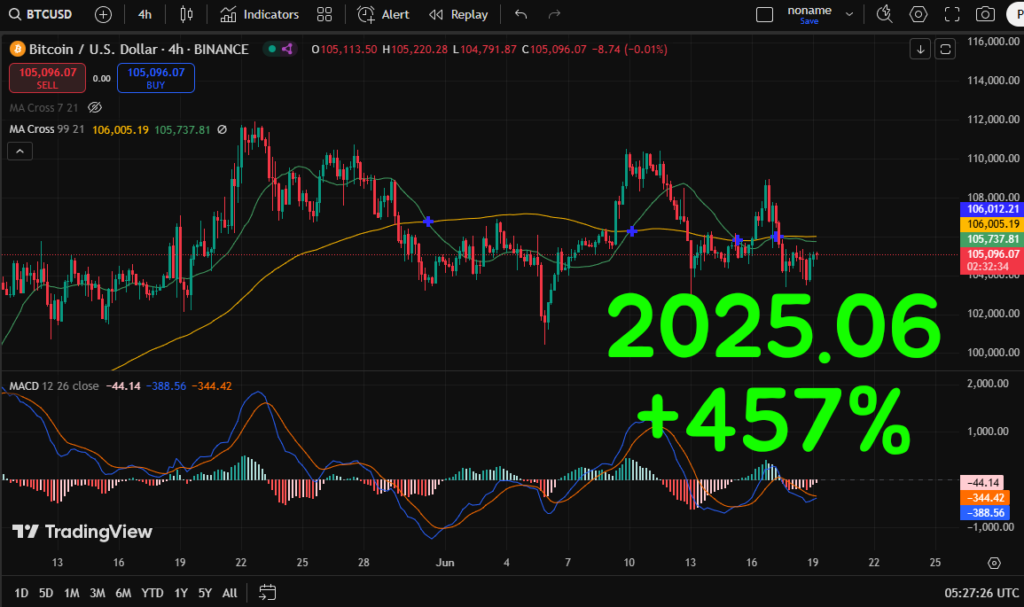Viewport: 1024px width, 607px height.
Task: Open the layout setup square icon
Action: coord(764,14)
